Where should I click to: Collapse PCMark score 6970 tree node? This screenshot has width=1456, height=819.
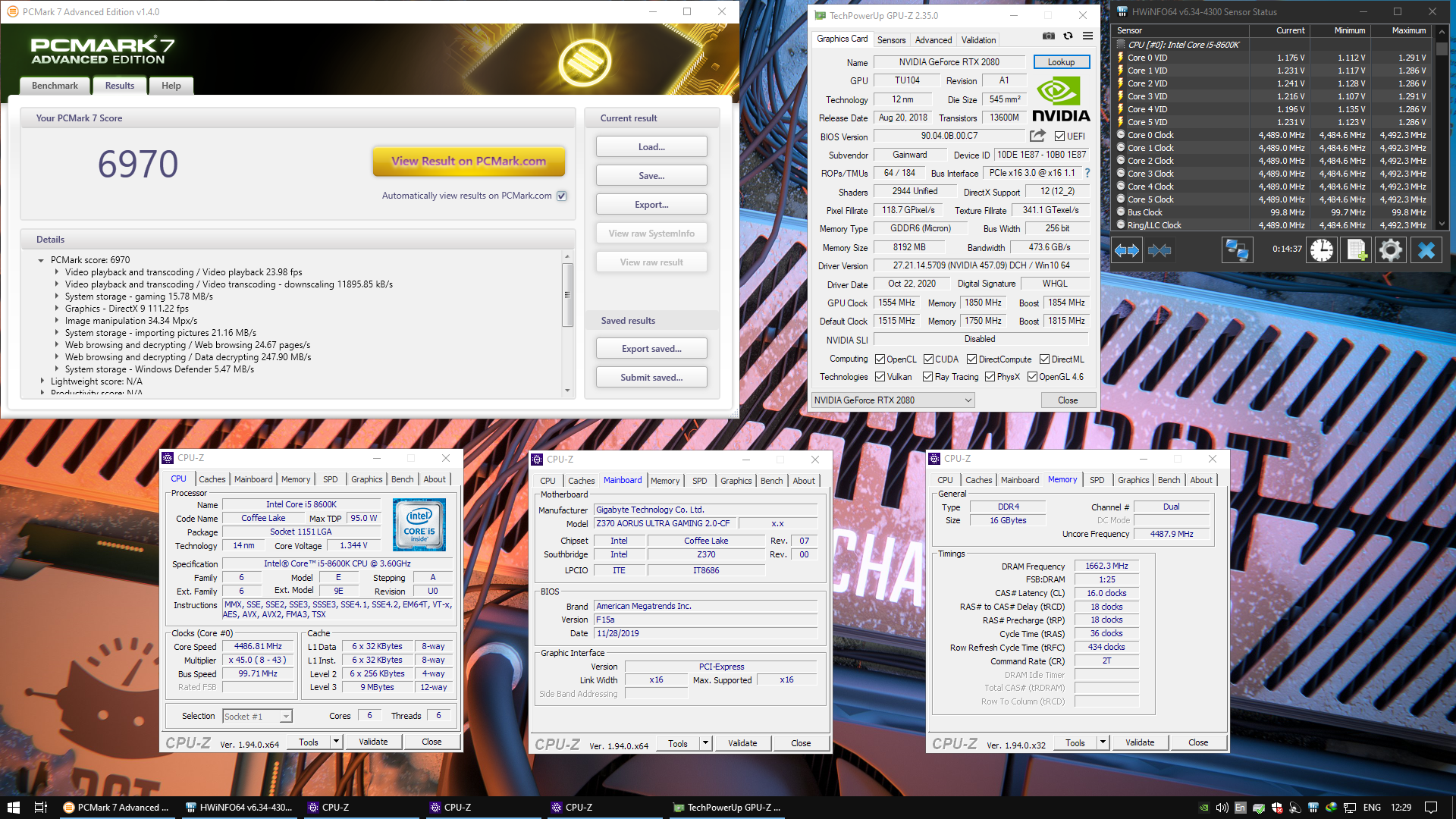(41, 260)
